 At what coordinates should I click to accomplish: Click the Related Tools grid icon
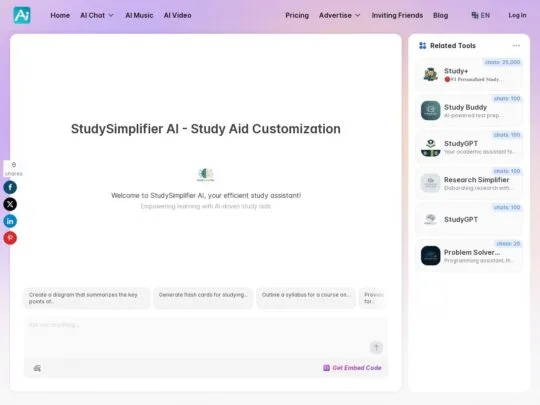point(423,45)
